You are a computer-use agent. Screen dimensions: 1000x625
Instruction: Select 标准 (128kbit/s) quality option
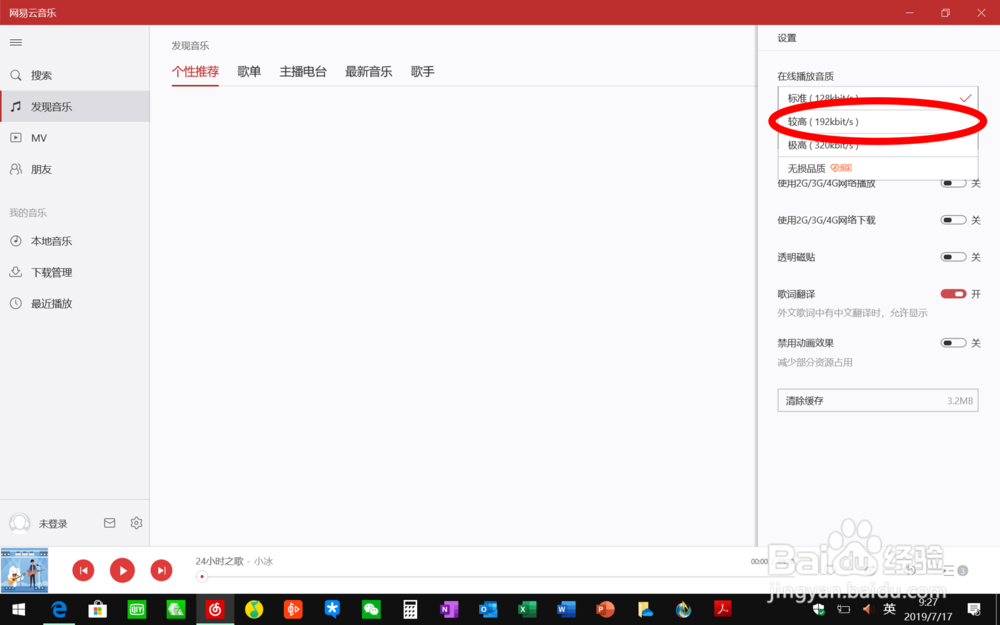pos(878,98)
